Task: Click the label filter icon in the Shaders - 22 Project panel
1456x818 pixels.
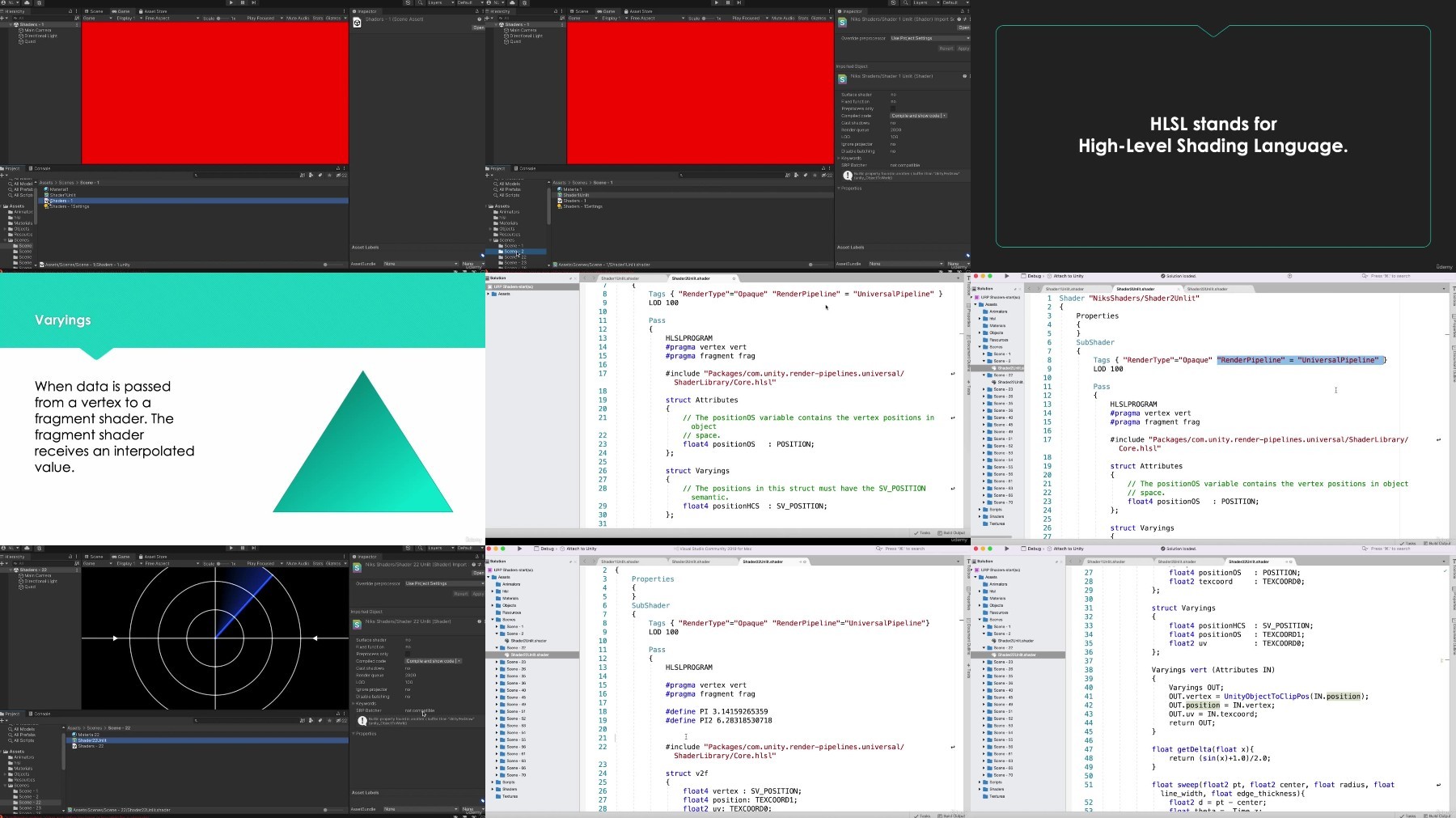Action: pos(320,720)
